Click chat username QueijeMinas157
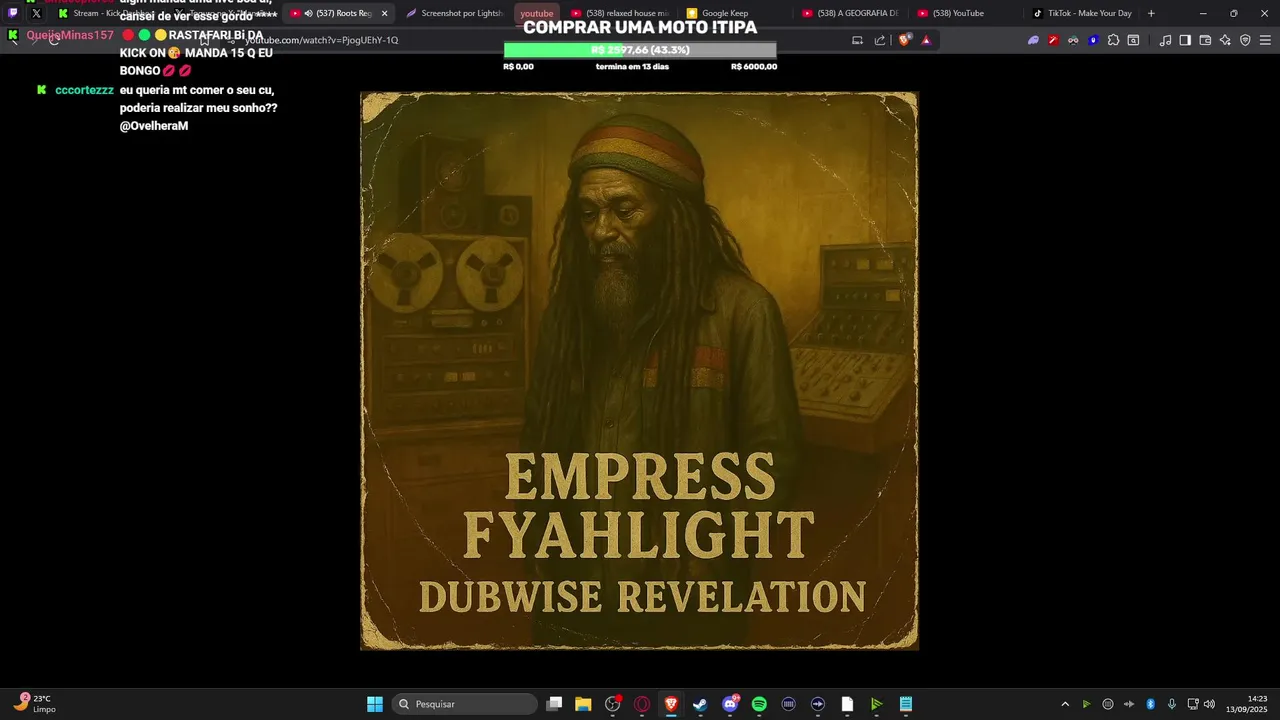1280x720 pixels. pos(70,35)
